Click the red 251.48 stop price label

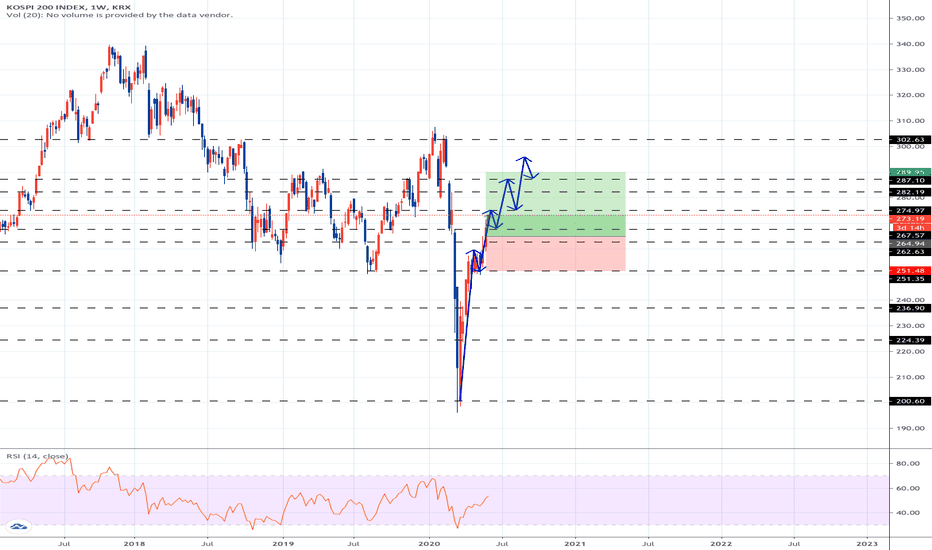[910, 271]
